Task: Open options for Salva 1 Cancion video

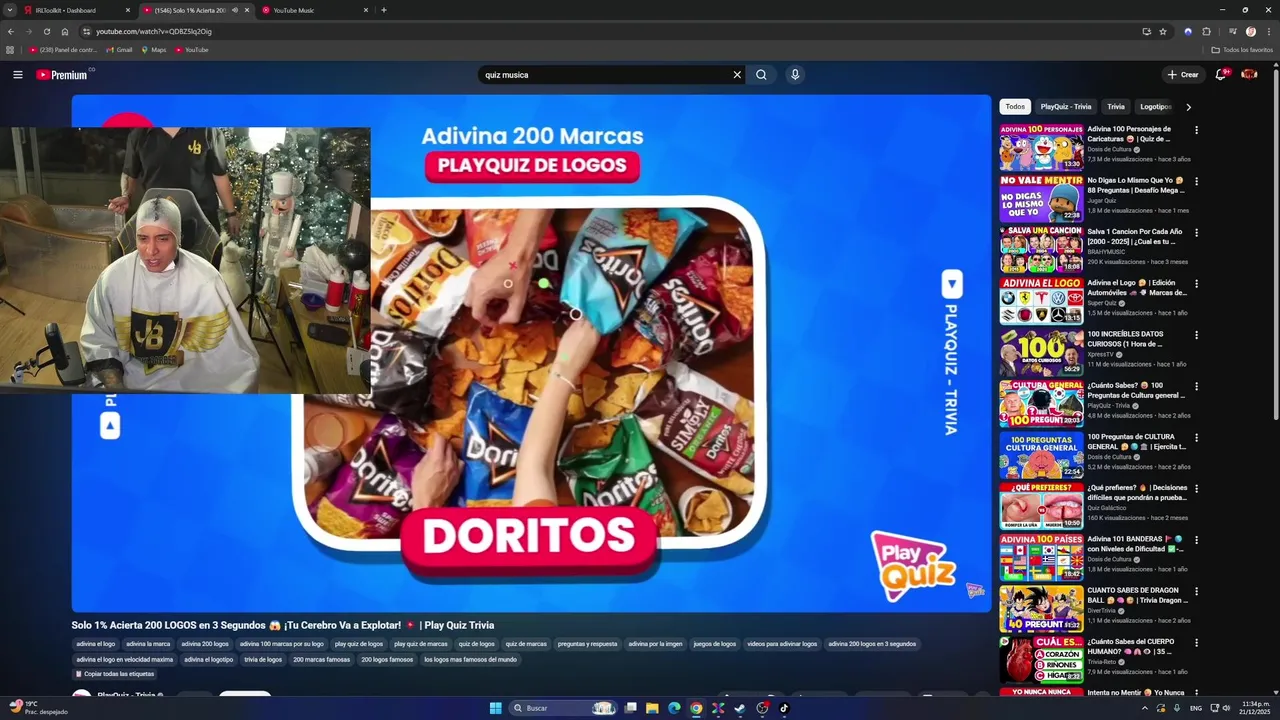Action: pyautogui.click(x=1196, y=232)
